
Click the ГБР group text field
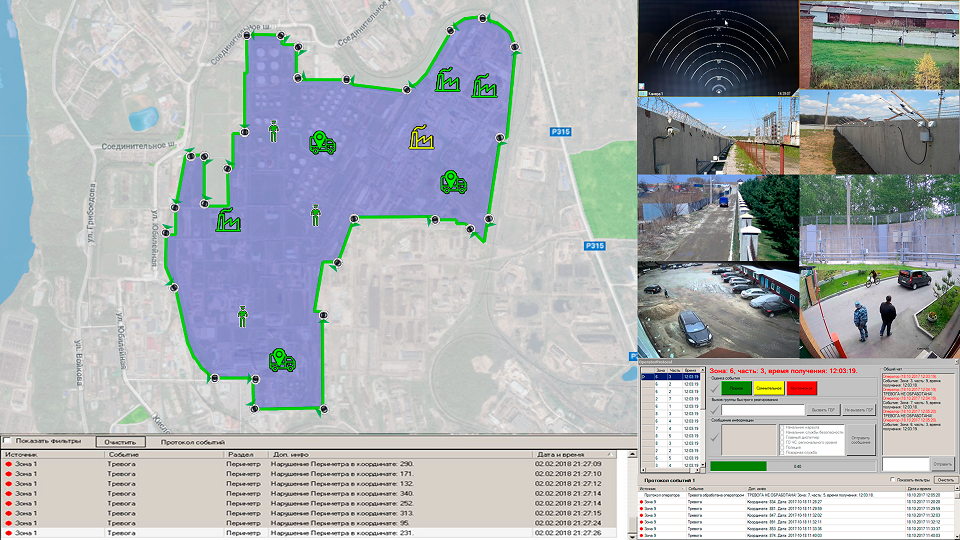(x=763, y=410)
